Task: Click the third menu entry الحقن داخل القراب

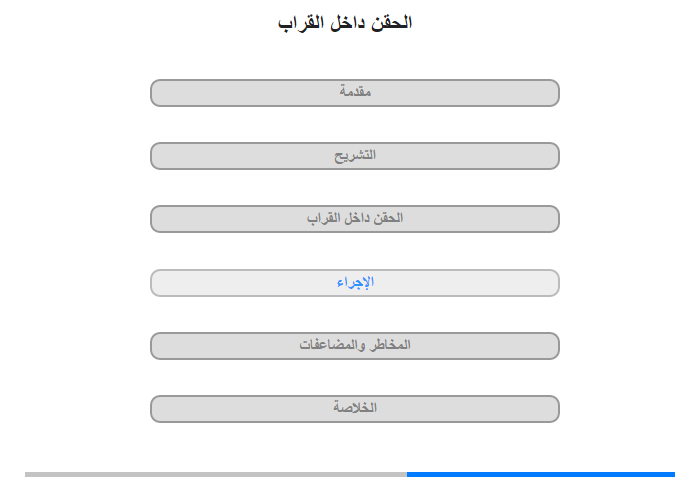Action: click(x=355, y=218)
